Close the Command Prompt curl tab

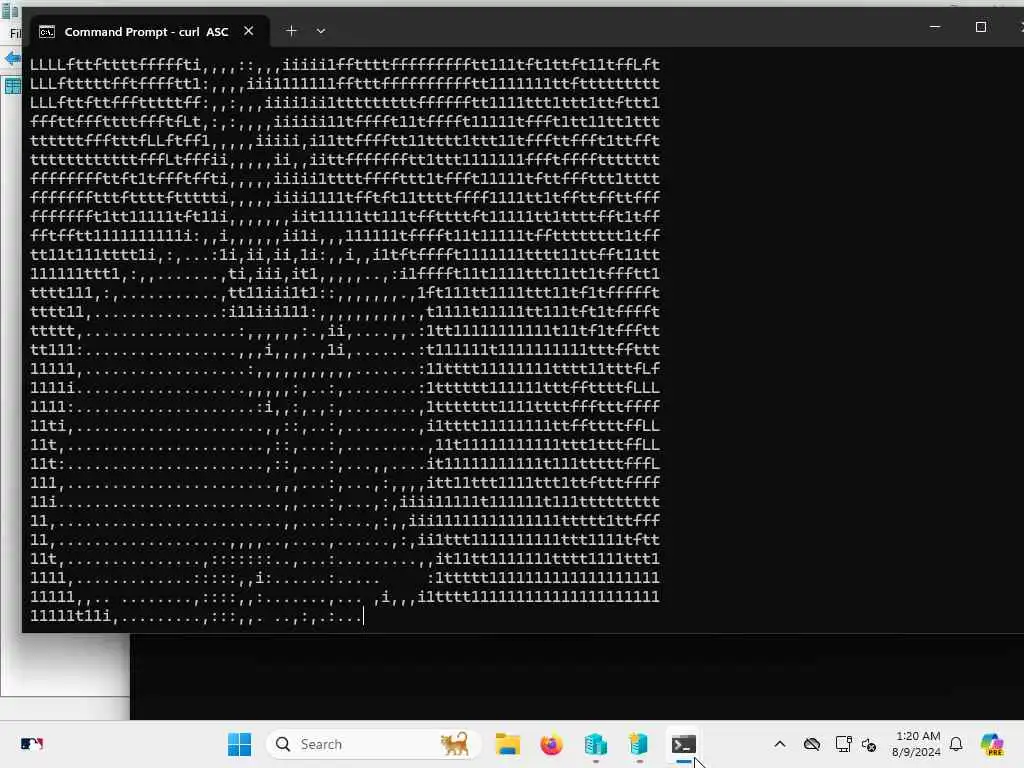pyautogui.click(x=248, y=31)
